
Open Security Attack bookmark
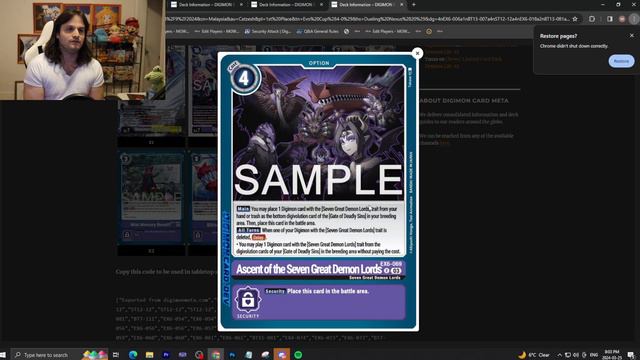tap(268, 31)
